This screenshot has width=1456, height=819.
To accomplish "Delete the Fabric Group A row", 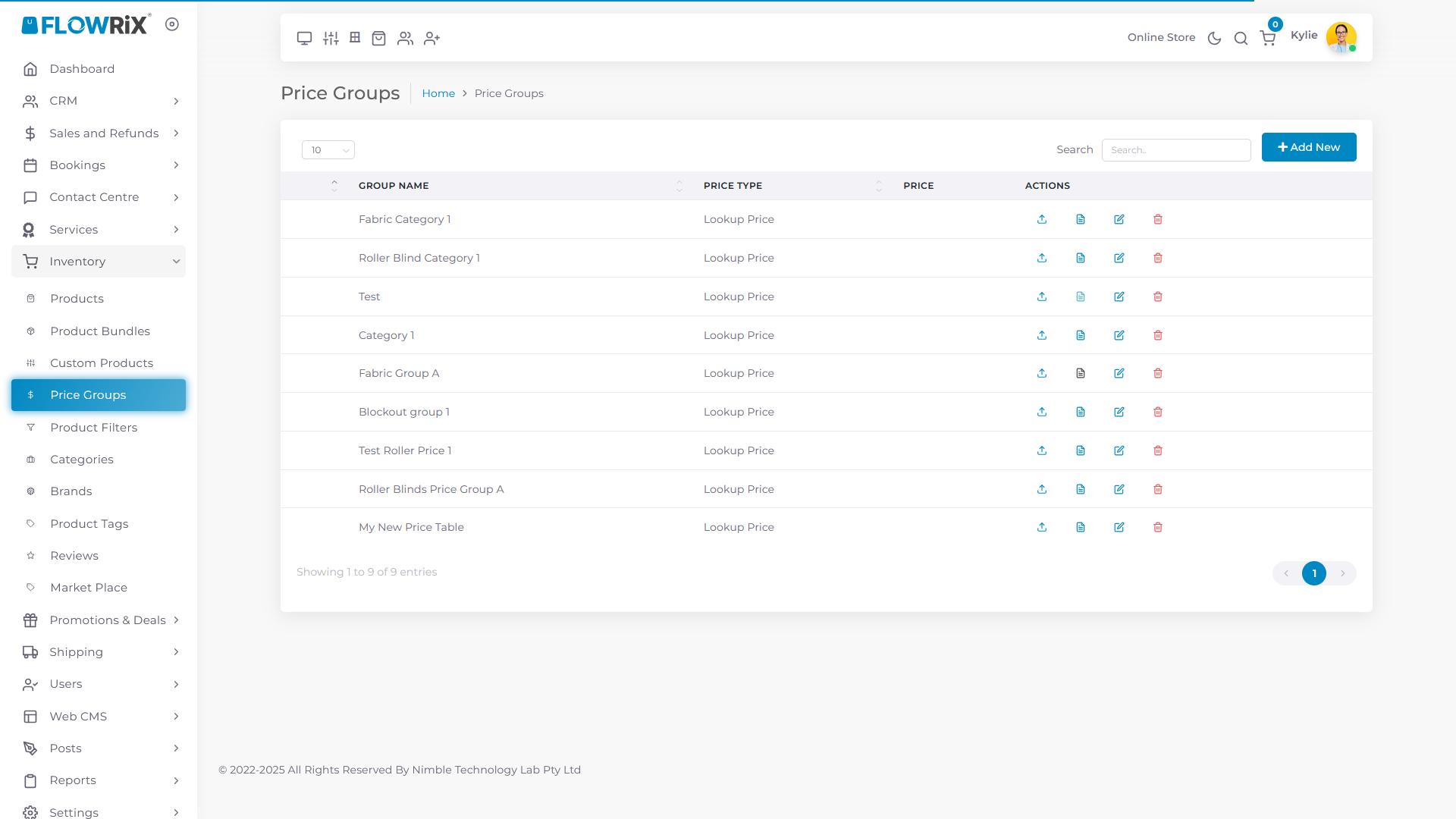I will click(1158, 373).
